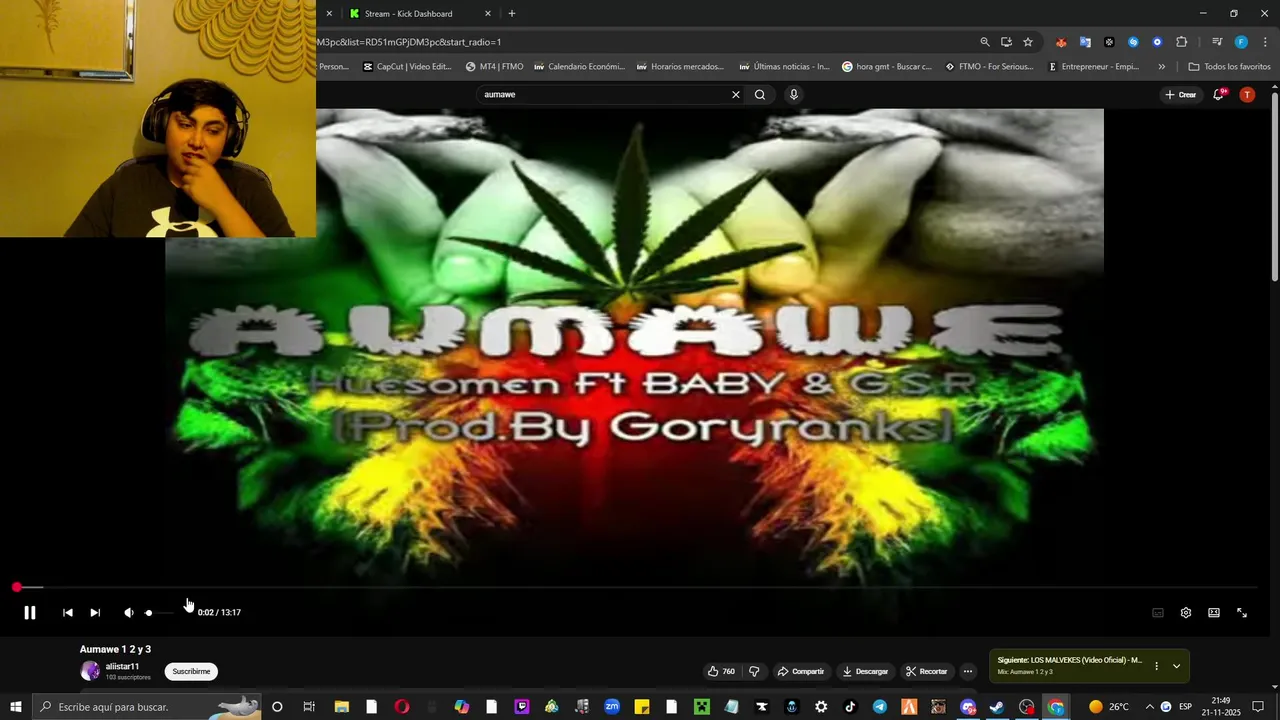Skip to the previous video

click(67, 613)
